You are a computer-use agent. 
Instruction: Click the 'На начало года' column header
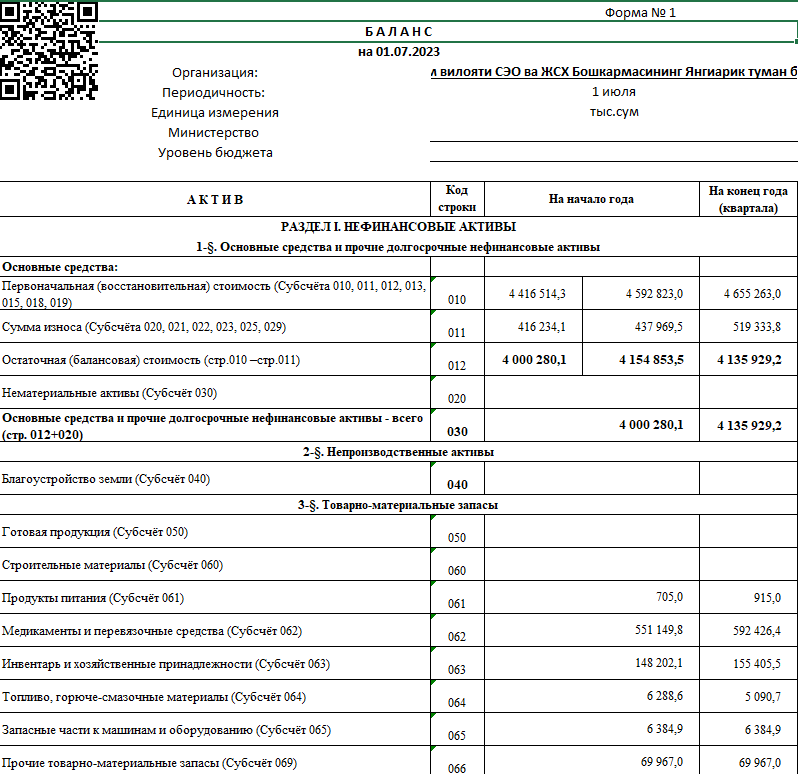[x=591, y=199]
